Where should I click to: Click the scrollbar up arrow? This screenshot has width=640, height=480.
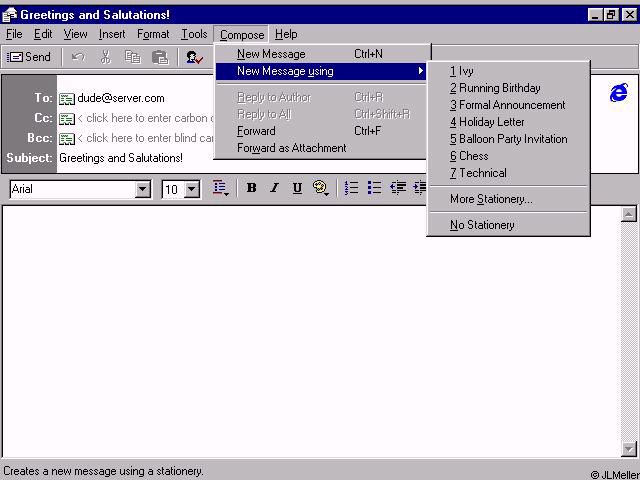[629, 214]
